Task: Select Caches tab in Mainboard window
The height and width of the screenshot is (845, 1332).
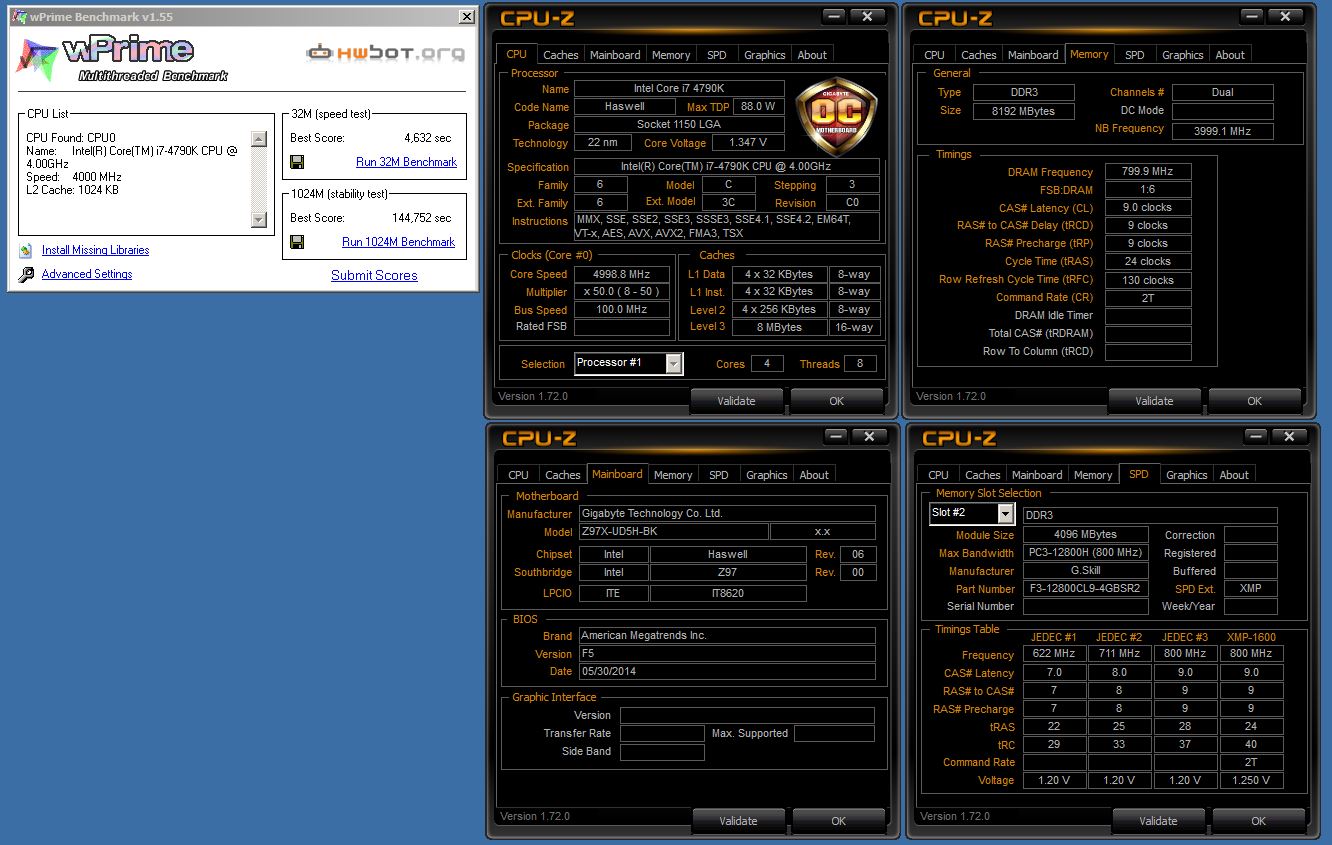Action: [562, 475]
